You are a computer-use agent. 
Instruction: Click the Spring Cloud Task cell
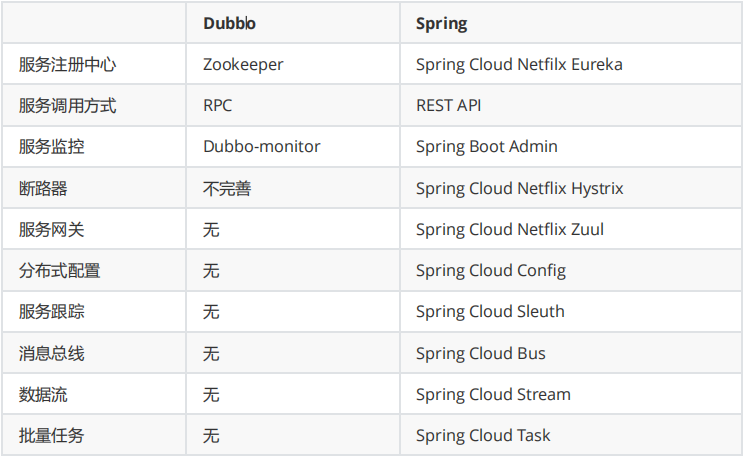pyautogui.click(x=483, y=435)
